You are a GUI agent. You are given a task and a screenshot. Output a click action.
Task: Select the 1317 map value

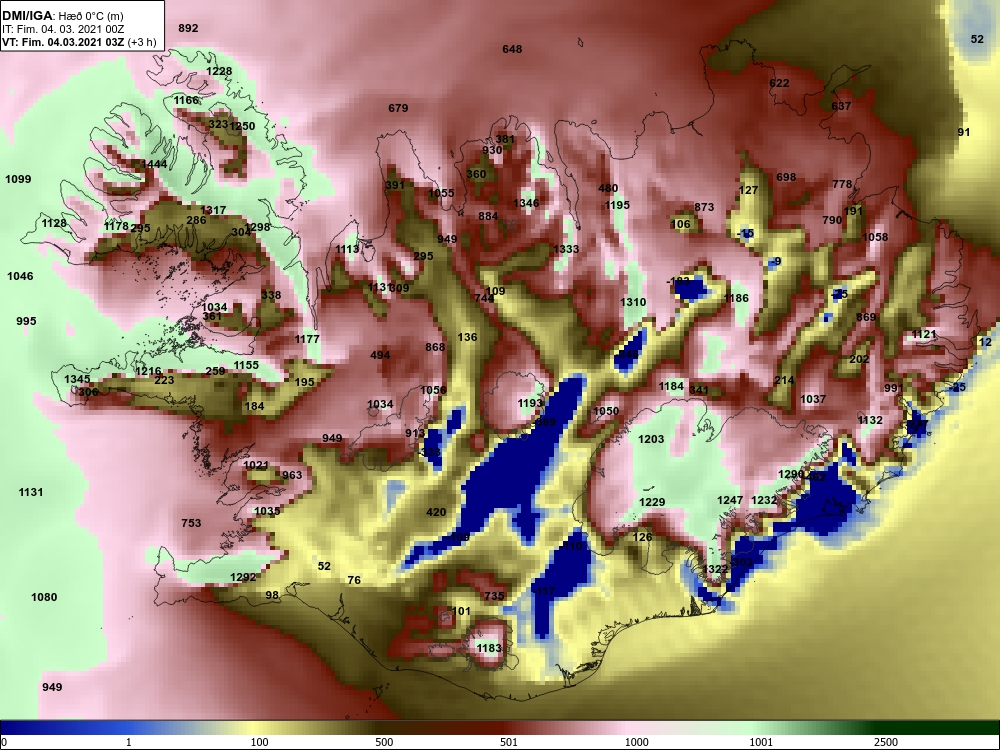click(x=213, y=210)
